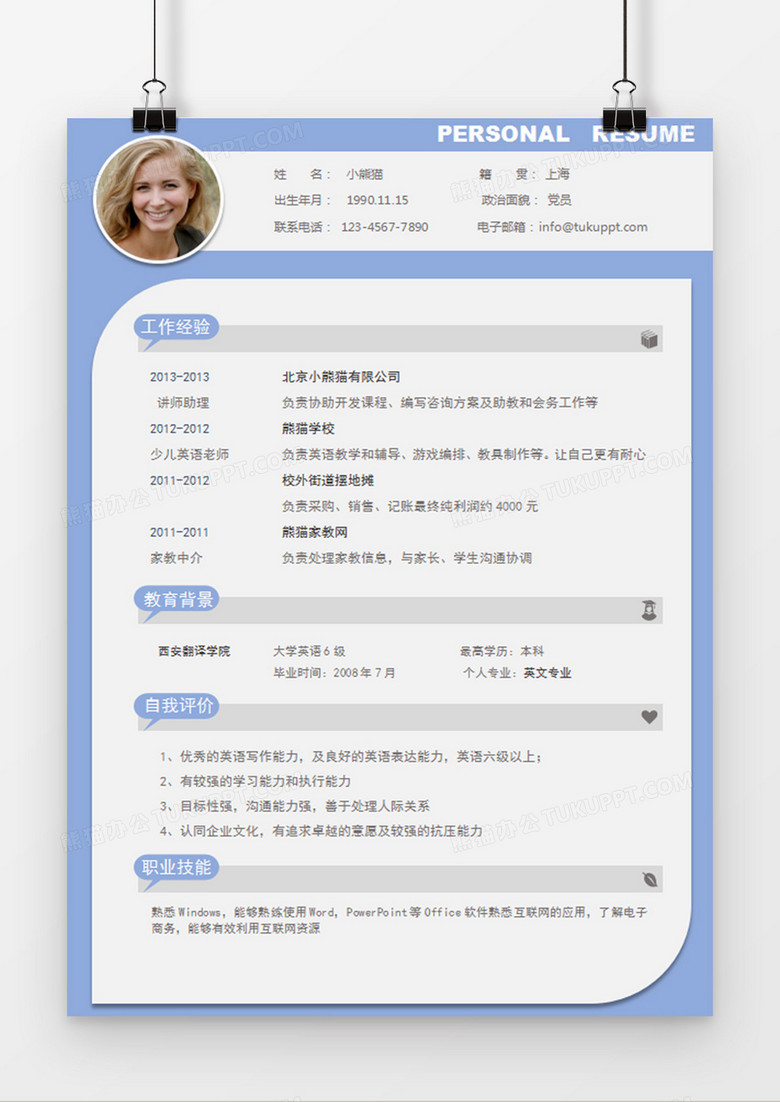Click the school name 西安翻译学院
The width and height of the screenshot is (780, 1102).
pyautogui.click(x=194, y=651)
